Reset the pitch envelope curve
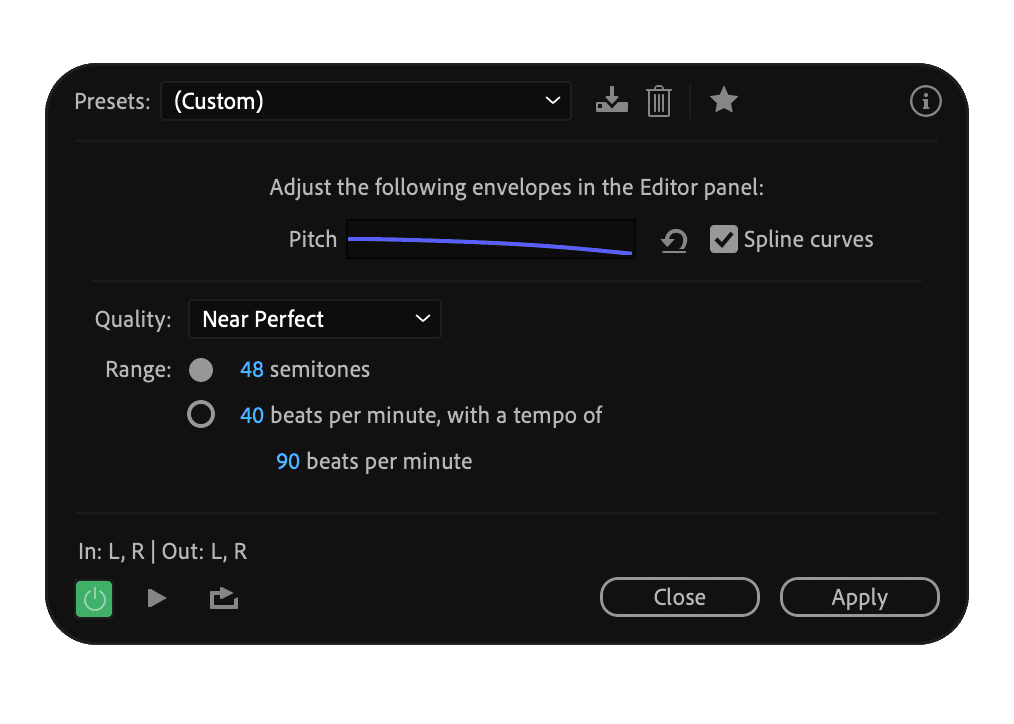This screenshot has width=1014, height=724. point(674,240)
